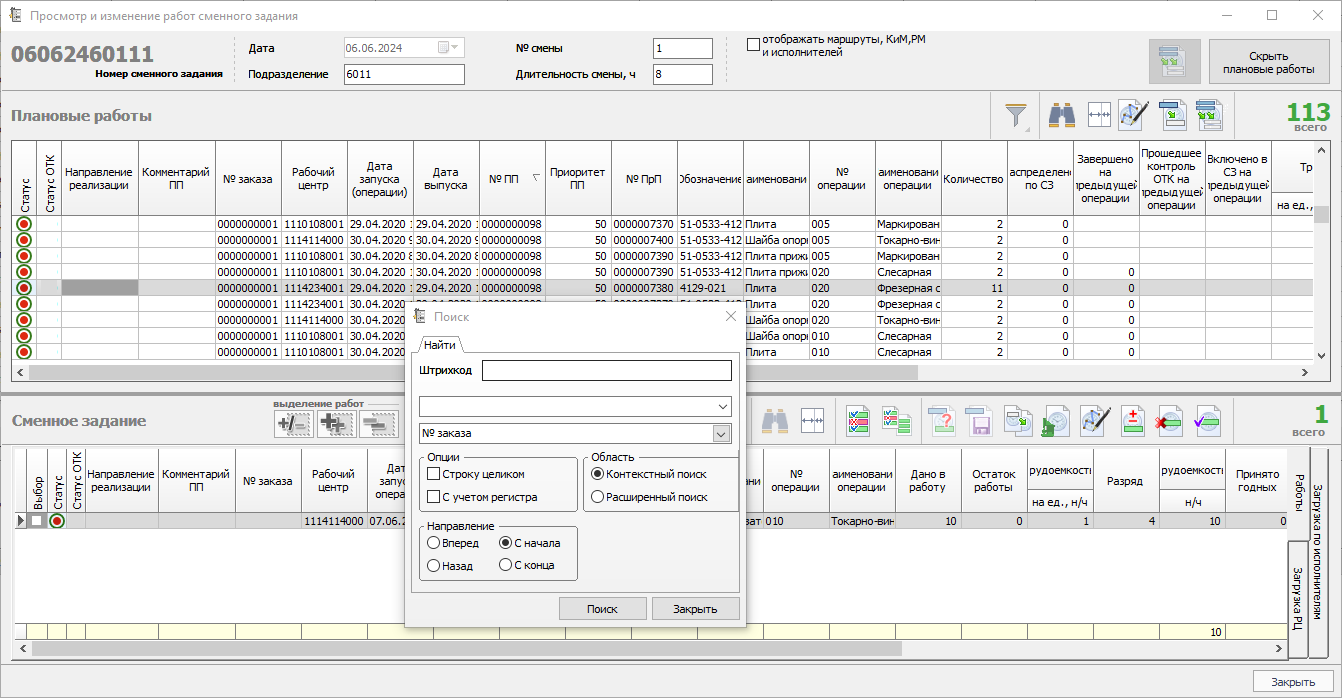The width and height of the screenshot is (1342, 698).
Task: Open the Дата calendar dropdown
Action: 455,48
